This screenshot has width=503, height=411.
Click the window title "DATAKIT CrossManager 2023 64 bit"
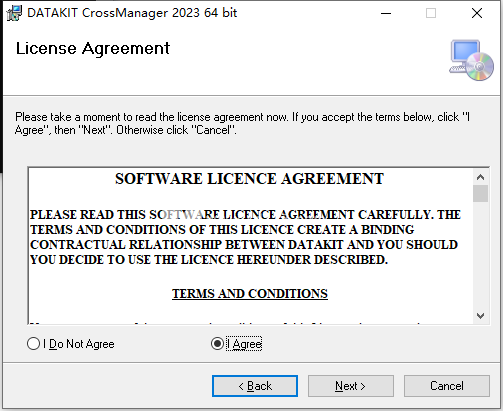click(132, 13)
